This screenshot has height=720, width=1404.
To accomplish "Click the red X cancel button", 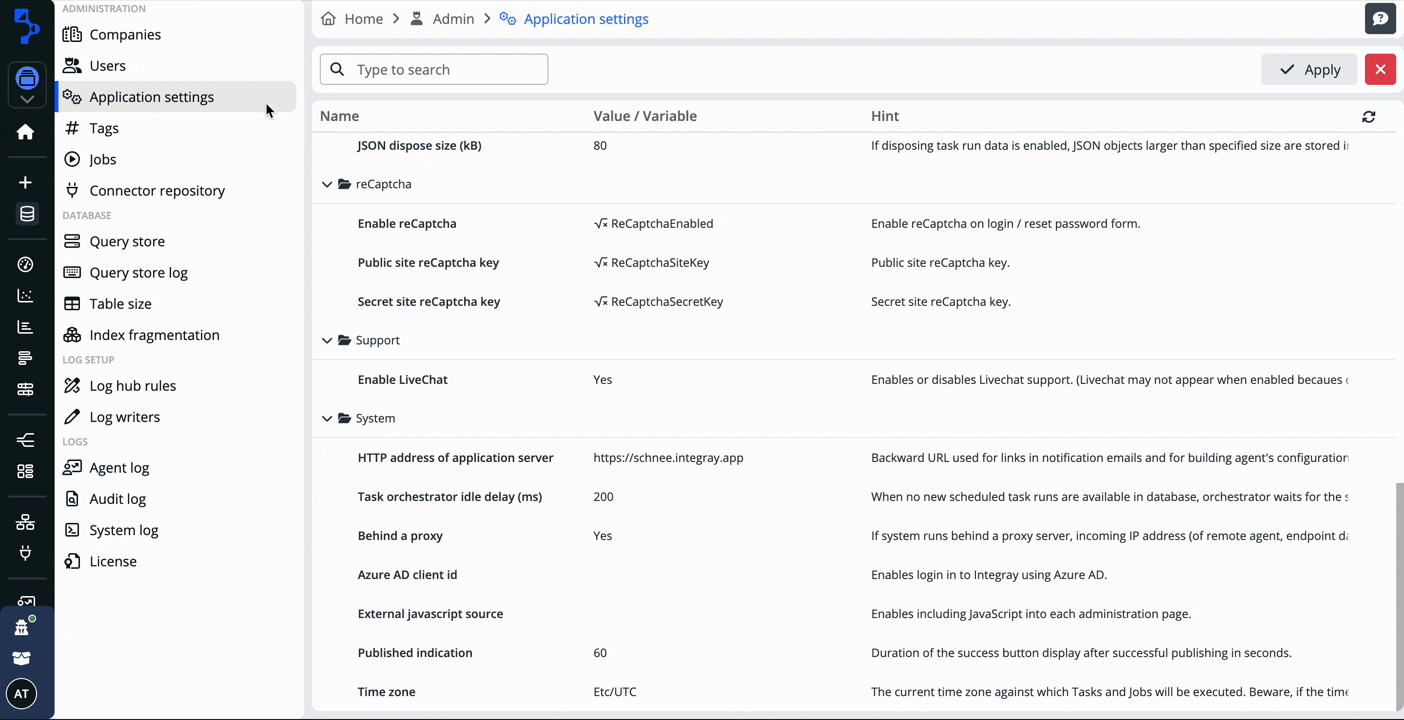I will click(1380, 69).
